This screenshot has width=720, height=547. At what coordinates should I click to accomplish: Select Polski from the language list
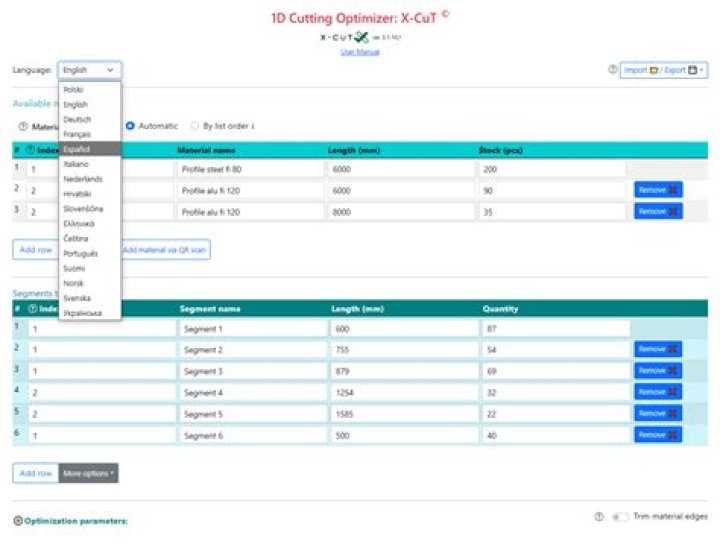point(90,90)
